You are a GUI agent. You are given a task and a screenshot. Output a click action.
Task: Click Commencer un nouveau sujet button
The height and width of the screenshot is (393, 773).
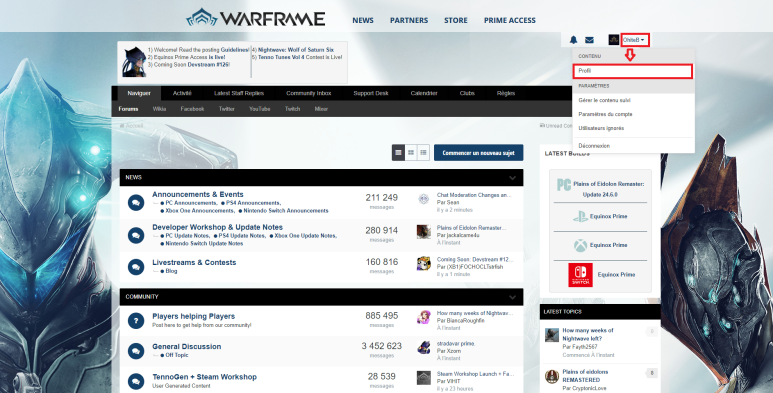[478, 153]
